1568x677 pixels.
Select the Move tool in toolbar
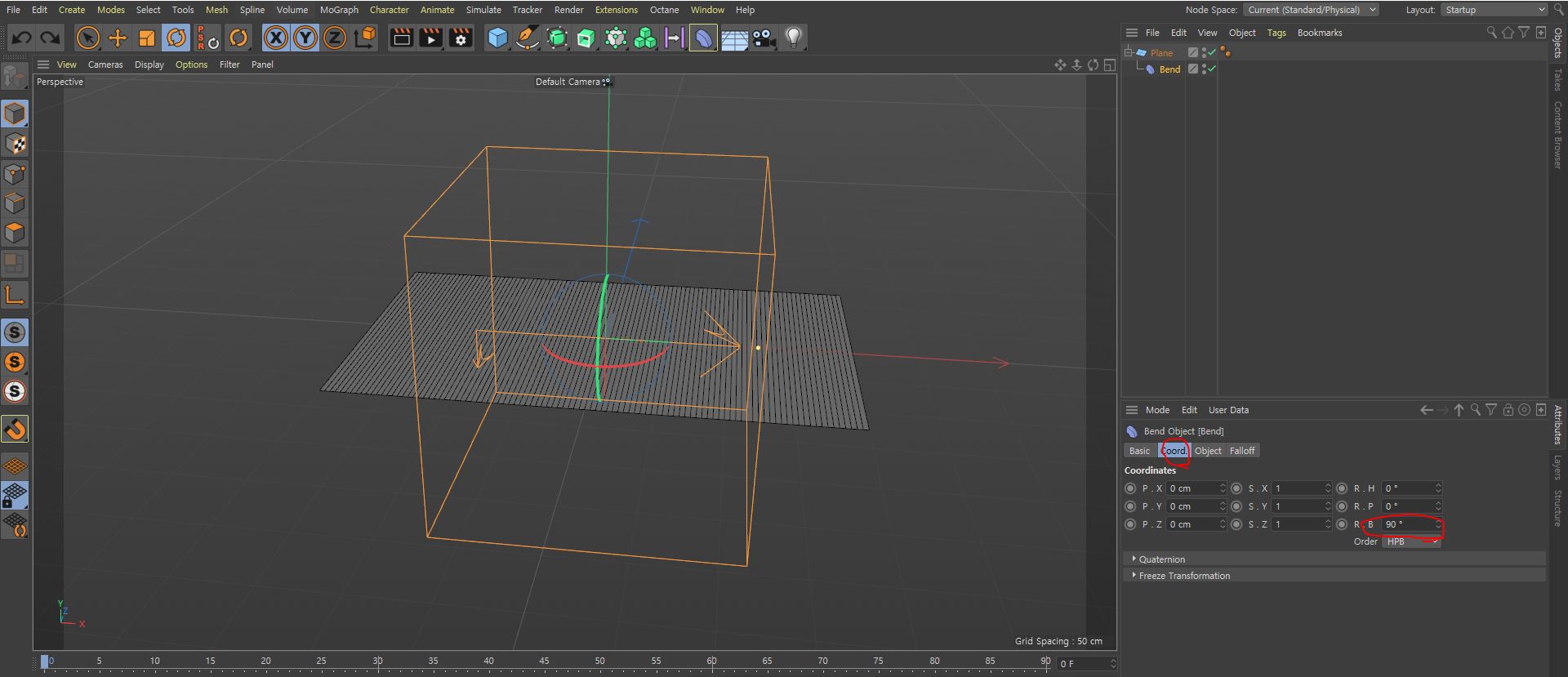(x=118, y=38)
